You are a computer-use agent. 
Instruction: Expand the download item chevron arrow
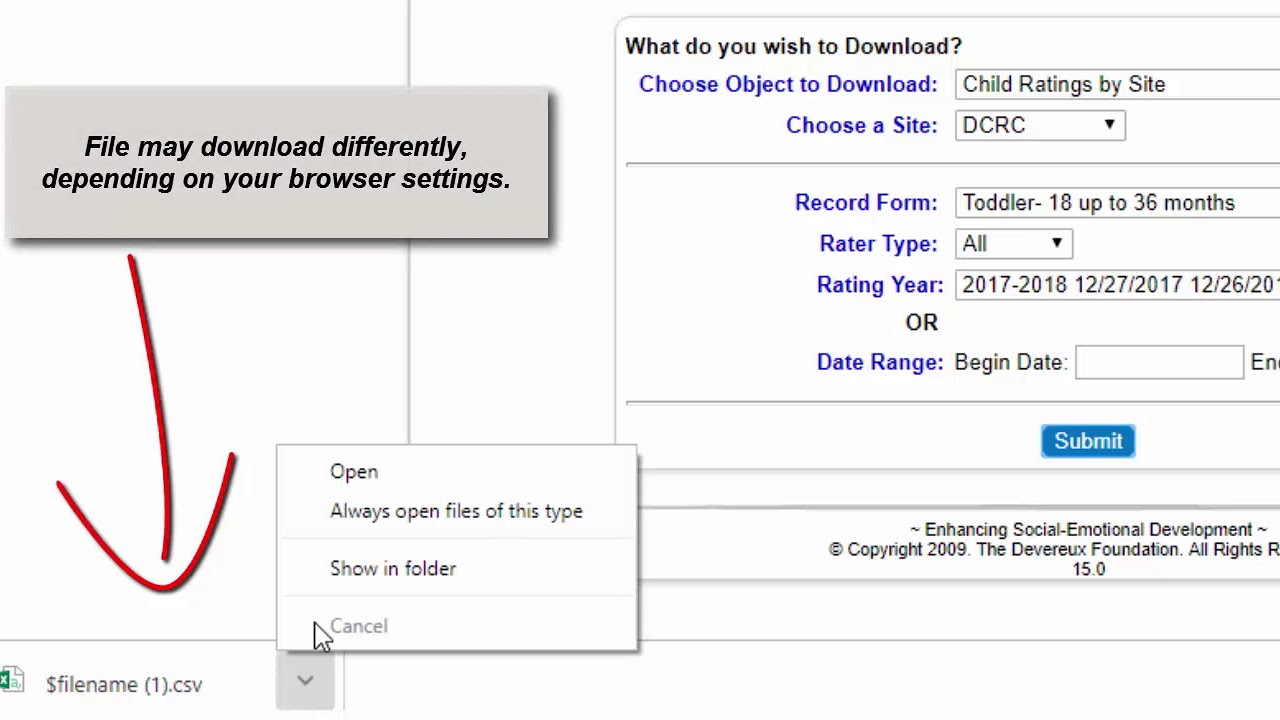(x=305, y=681)
